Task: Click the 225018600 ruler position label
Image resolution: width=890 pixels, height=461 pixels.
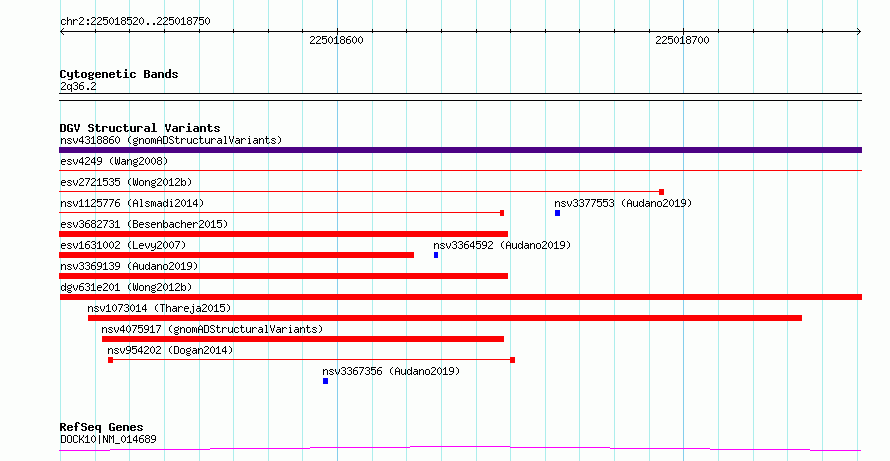Action: tap(336, 40)
